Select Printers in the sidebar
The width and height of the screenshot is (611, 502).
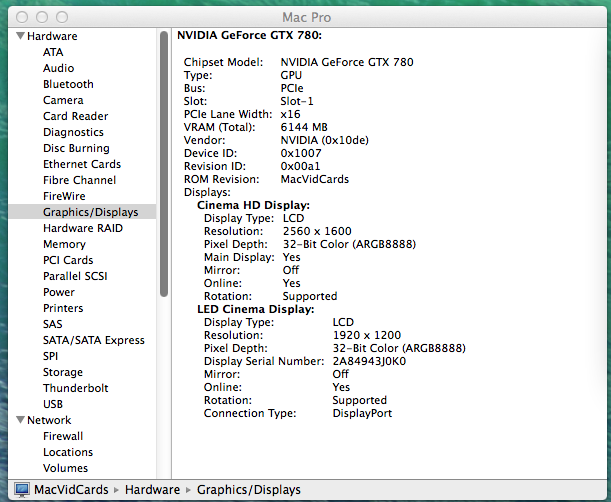tap(63, 308)
